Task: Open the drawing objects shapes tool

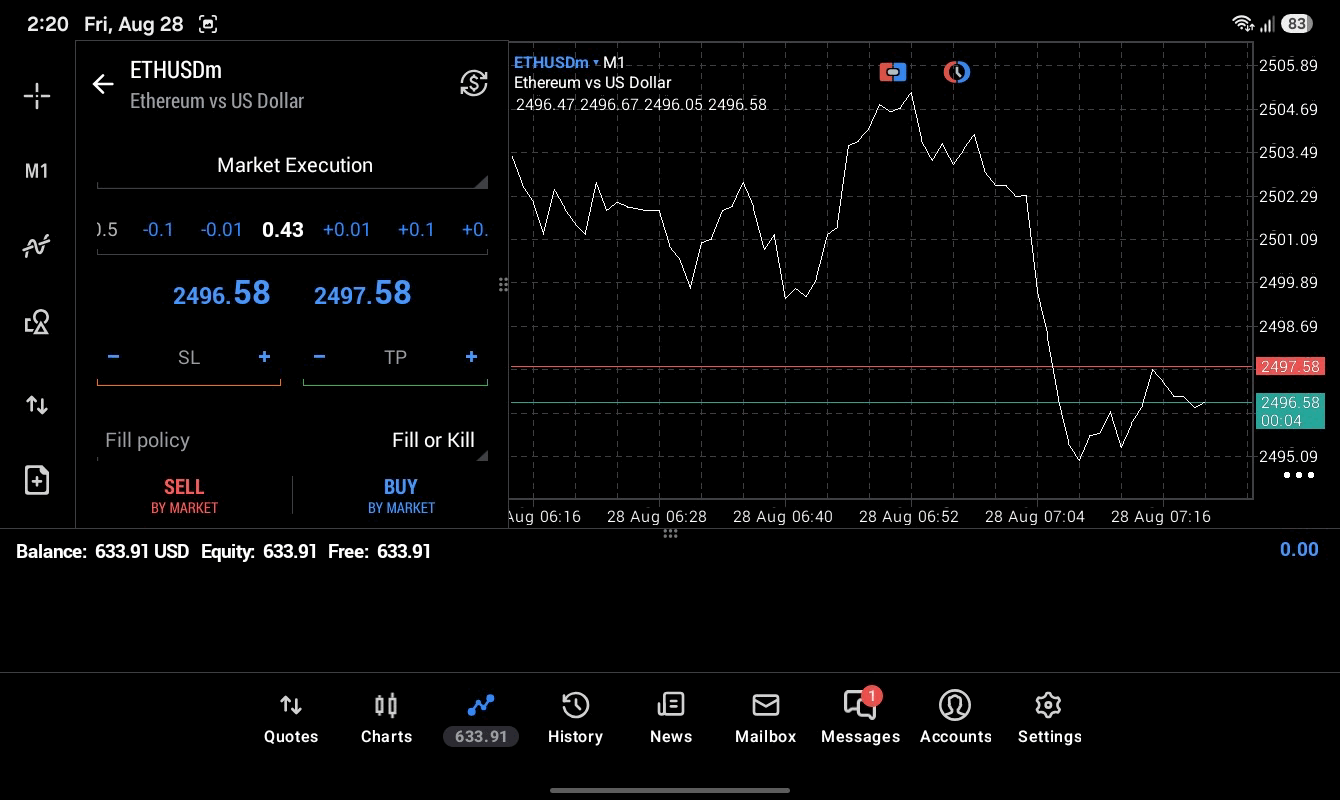Action: pyautogui.click(x=37, y=322)
